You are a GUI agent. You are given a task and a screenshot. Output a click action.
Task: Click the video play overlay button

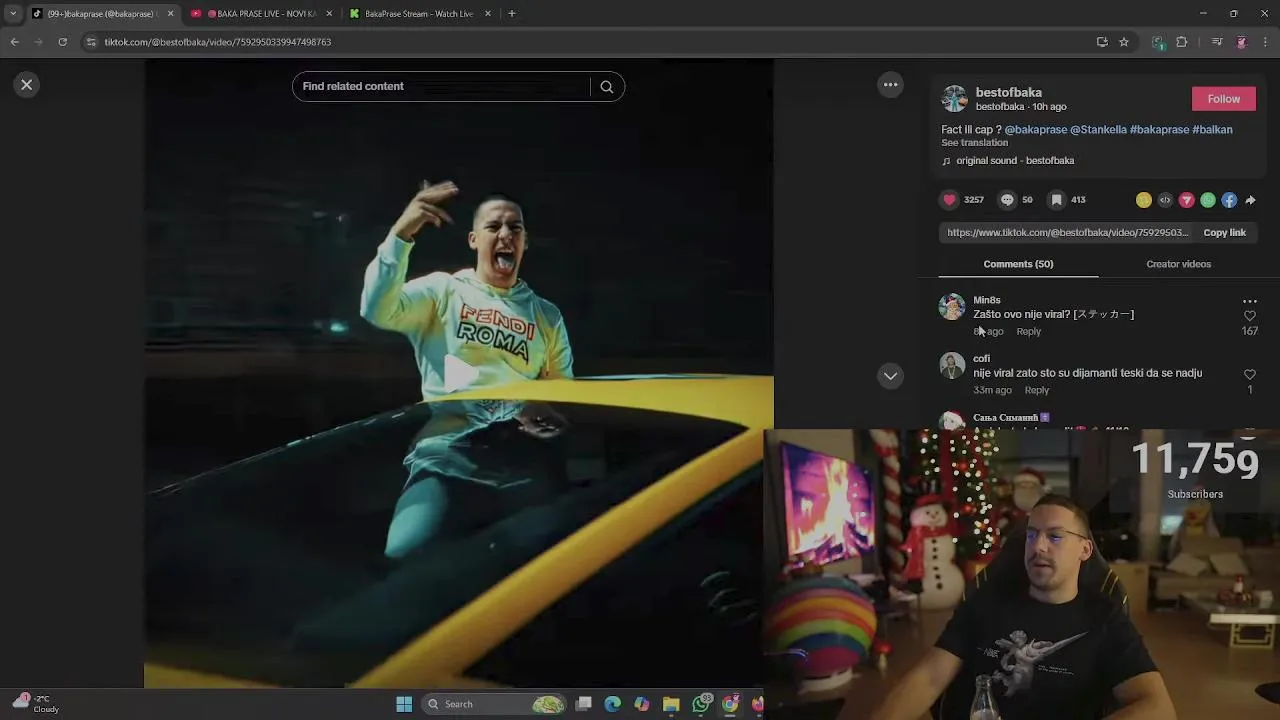[459, 373]
